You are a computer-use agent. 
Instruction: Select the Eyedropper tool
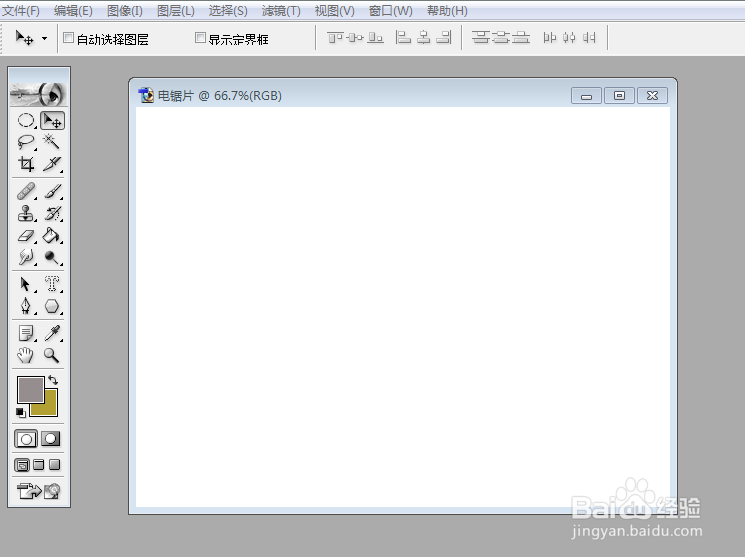52,333
